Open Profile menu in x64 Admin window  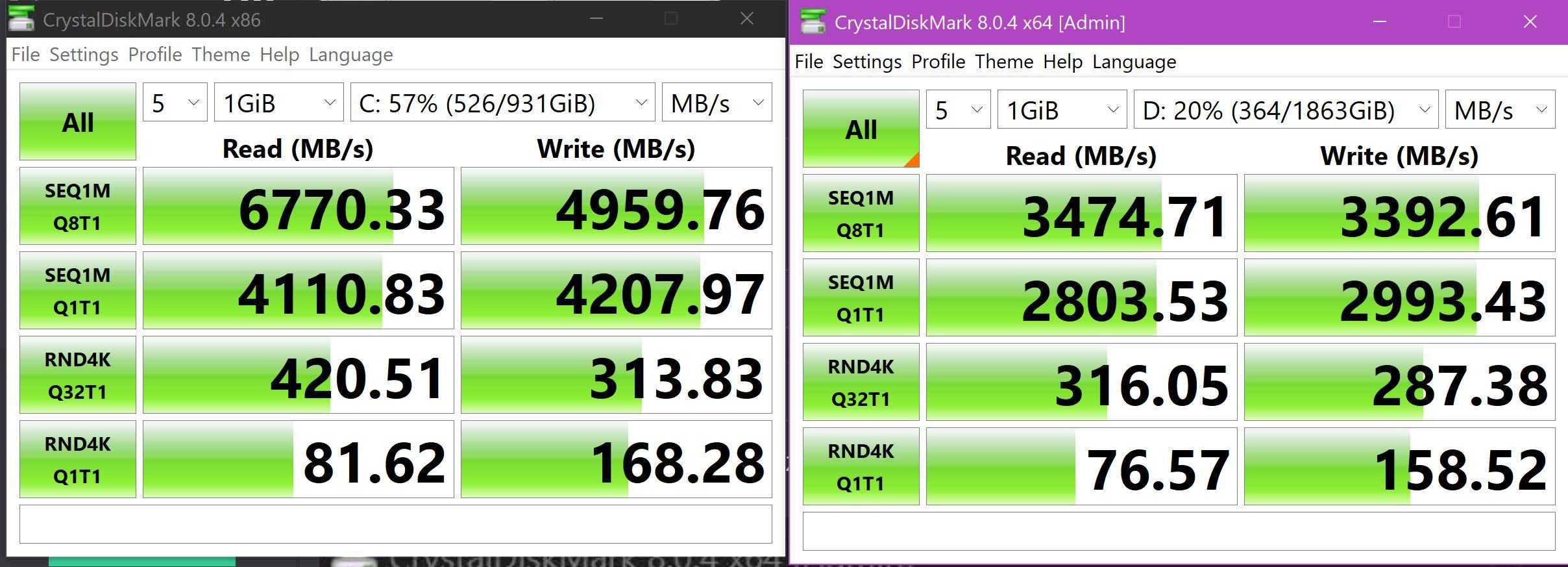coord(938,62)
